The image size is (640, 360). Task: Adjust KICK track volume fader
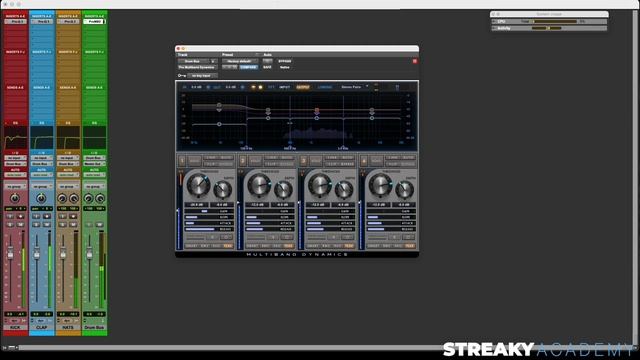(11, 254)
